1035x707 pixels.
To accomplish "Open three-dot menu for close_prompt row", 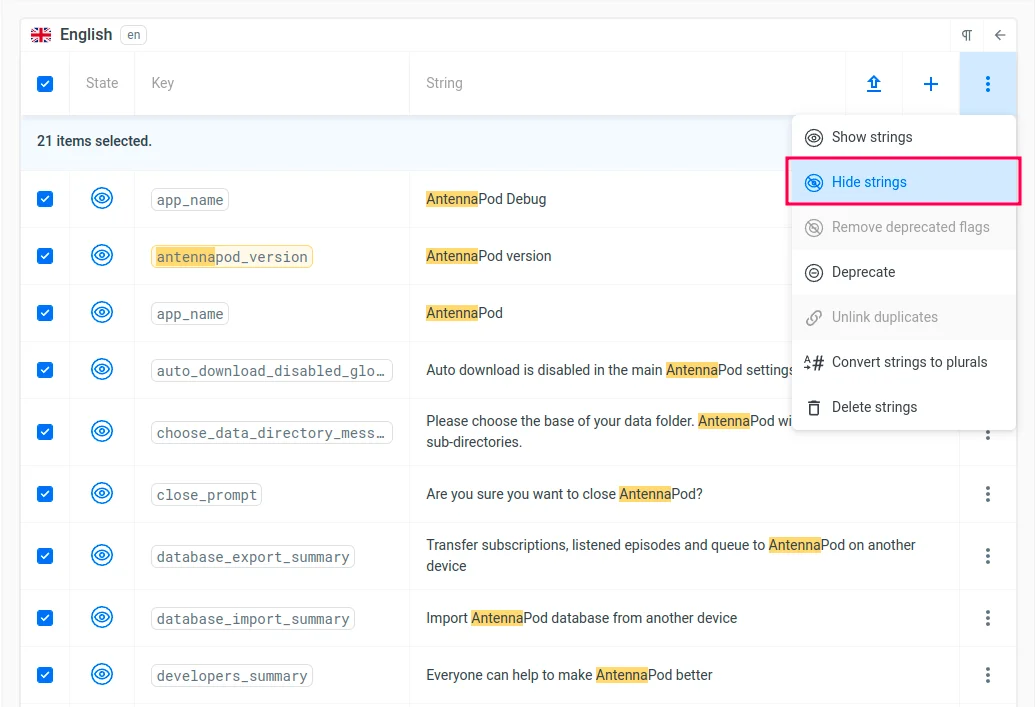I will pyautogui.click(x=988, y=494).
